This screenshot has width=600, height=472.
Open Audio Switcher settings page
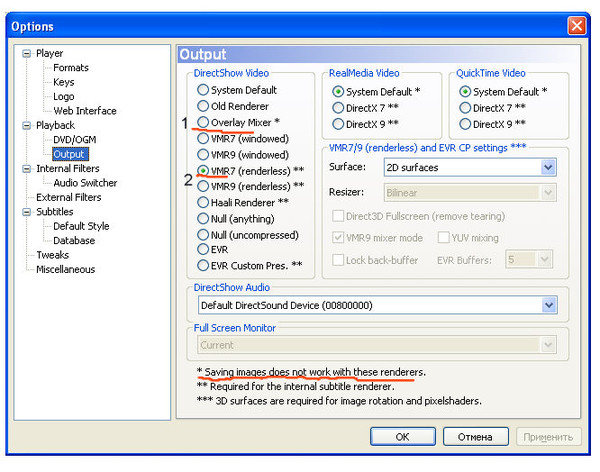click(85, 183)
